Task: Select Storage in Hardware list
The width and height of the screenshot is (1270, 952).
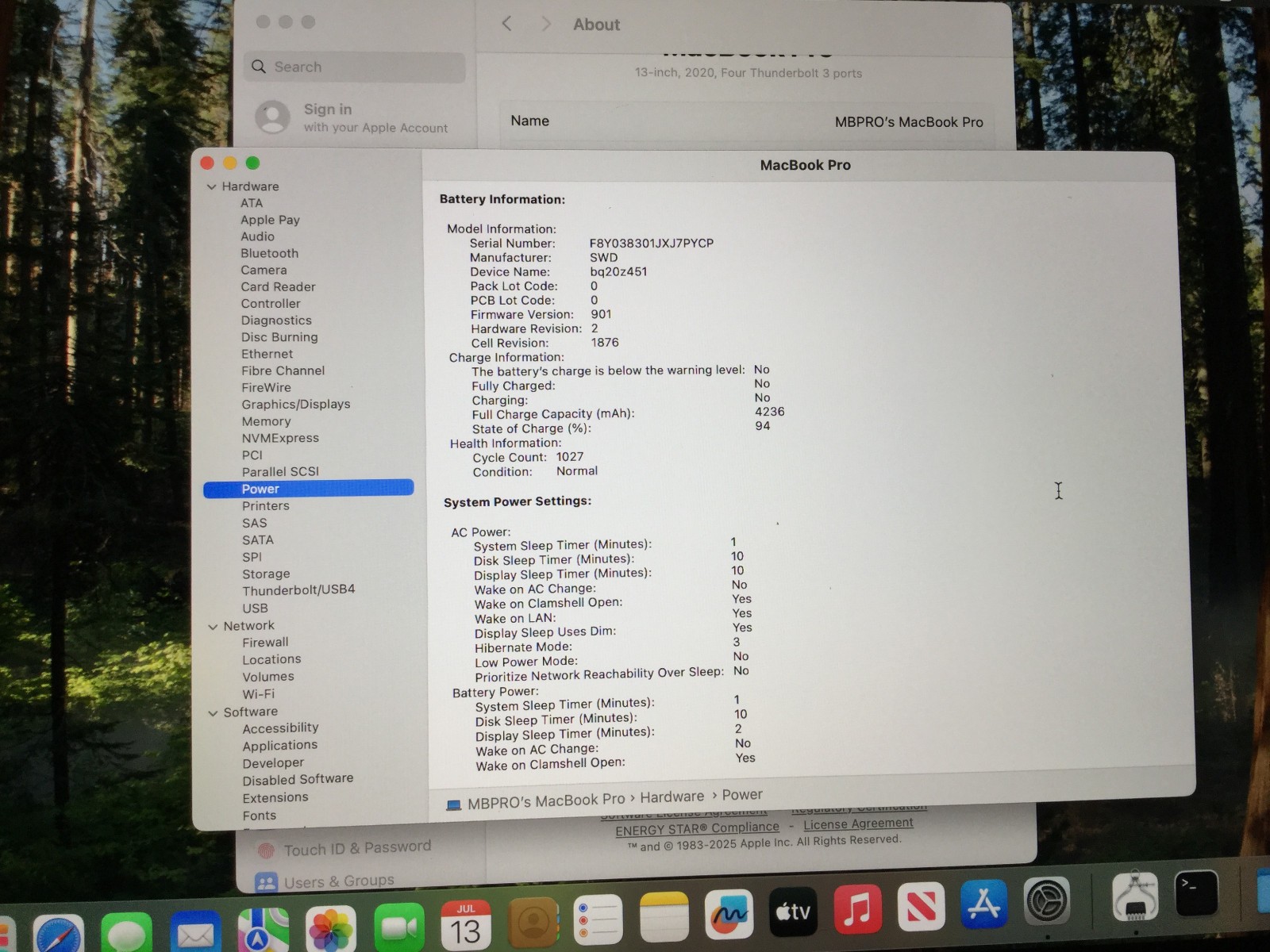Action: pos(266,574)
